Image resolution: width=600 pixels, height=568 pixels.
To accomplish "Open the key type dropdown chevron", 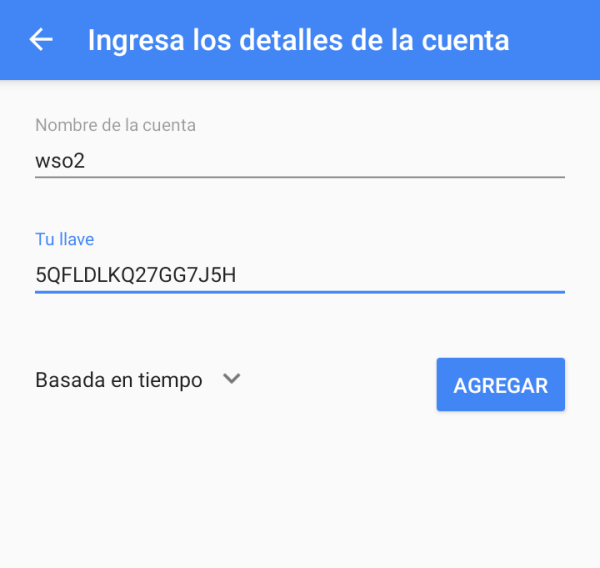I will pos(232,379).
